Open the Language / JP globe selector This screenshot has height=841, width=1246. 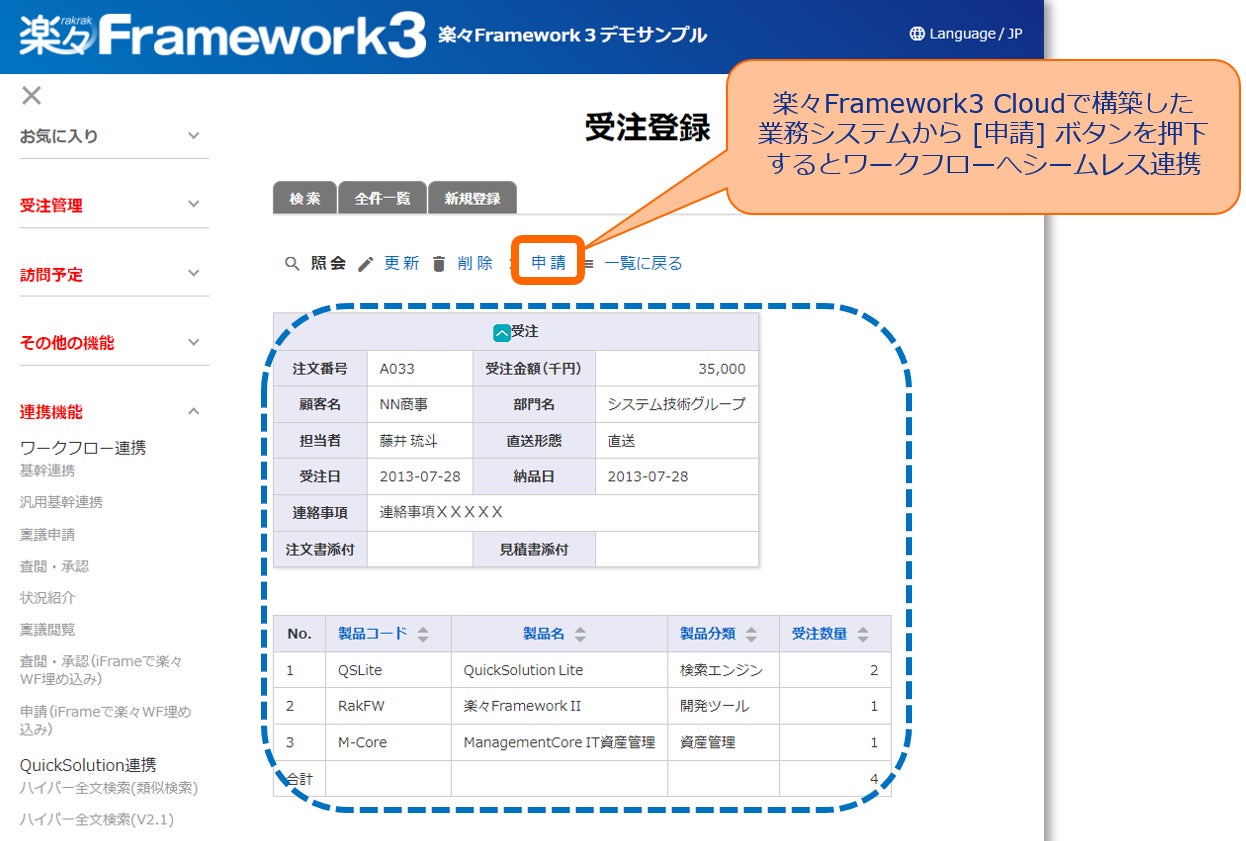965,34
